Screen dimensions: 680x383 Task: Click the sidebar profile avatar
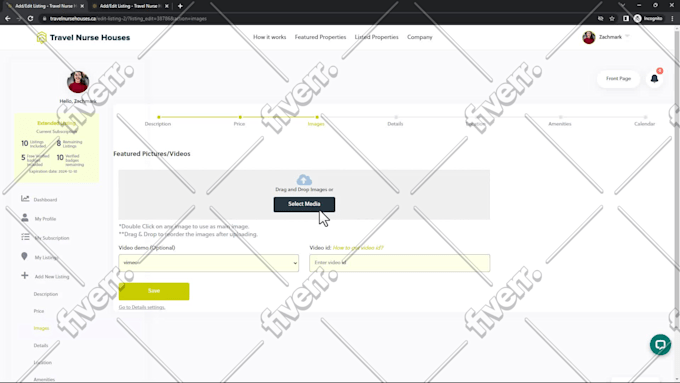pos(78,82)
